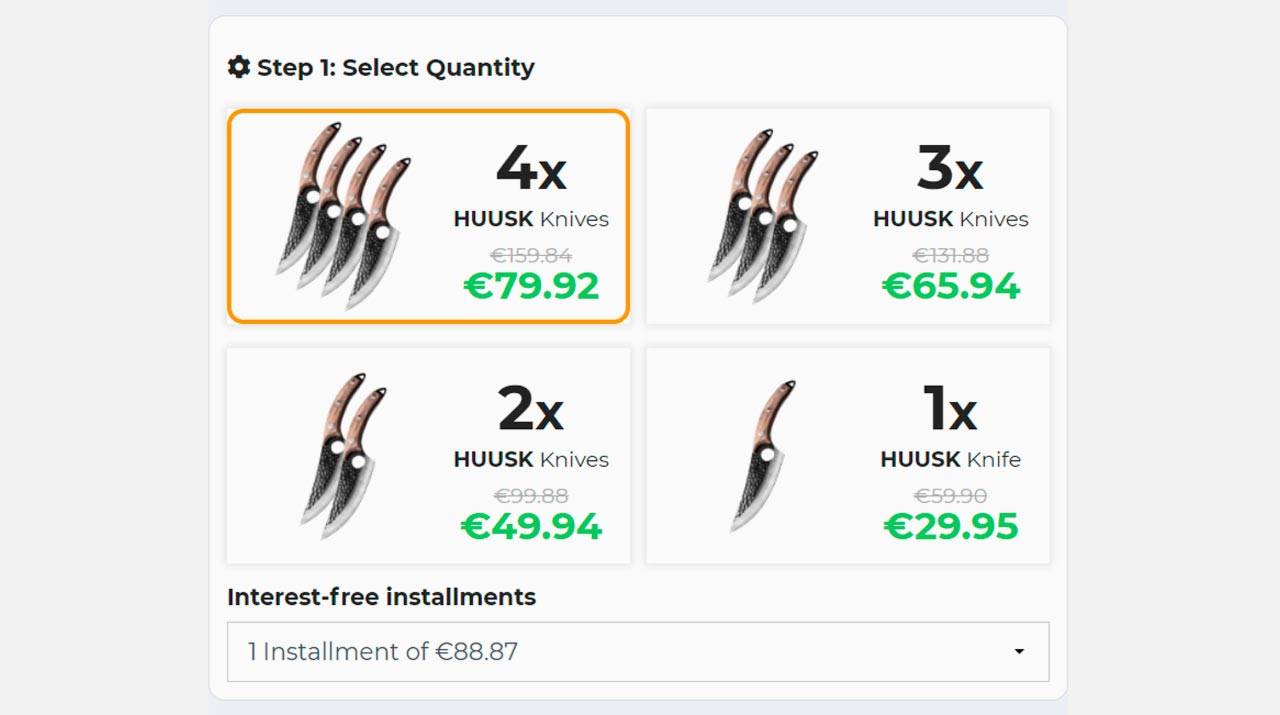Click the struck-through €131.88 price
The width and height of the screenshot is (1280, 715).
[951, 255]
